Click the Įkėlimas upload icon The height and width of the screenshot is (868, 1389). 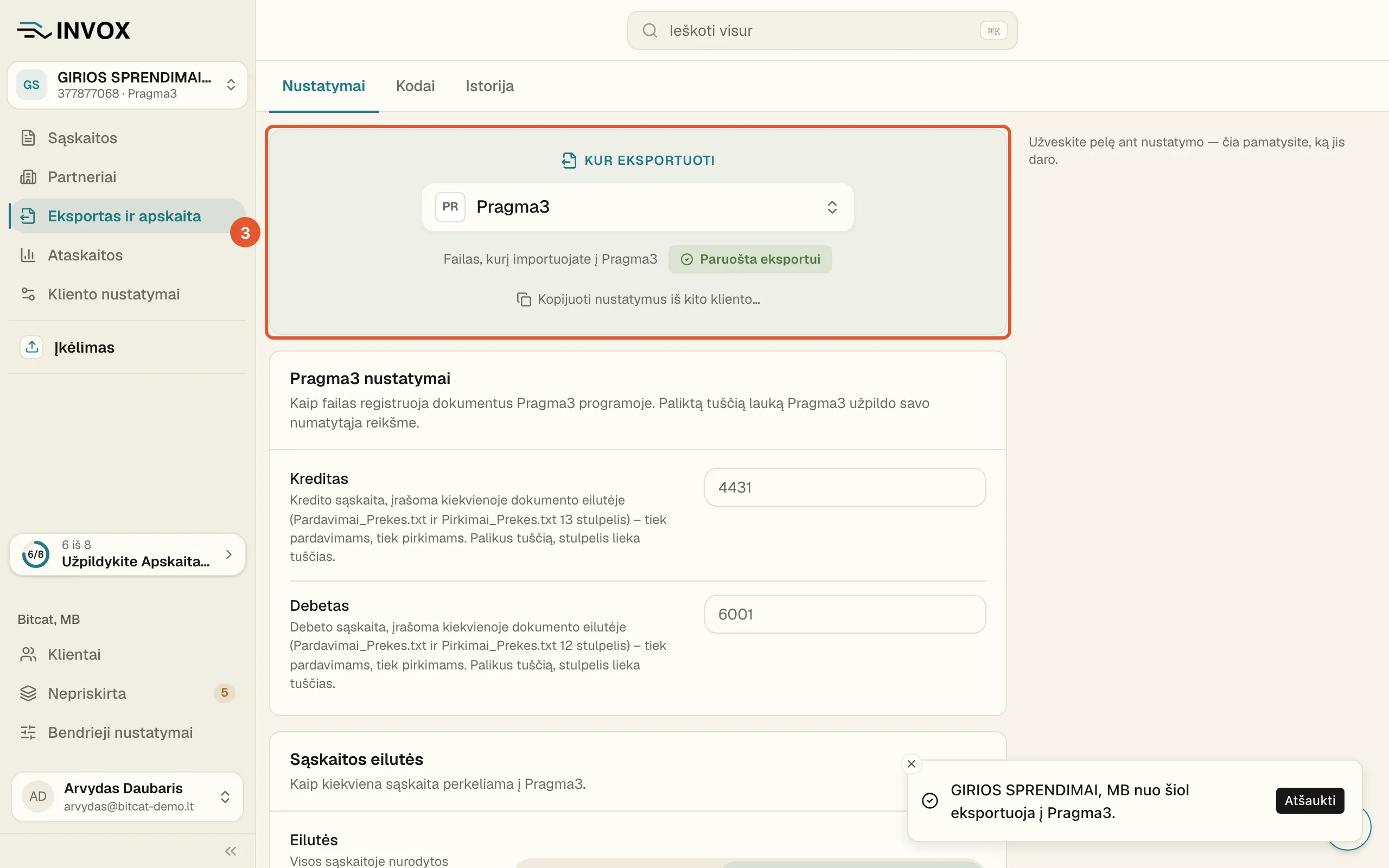coord(31,347)
